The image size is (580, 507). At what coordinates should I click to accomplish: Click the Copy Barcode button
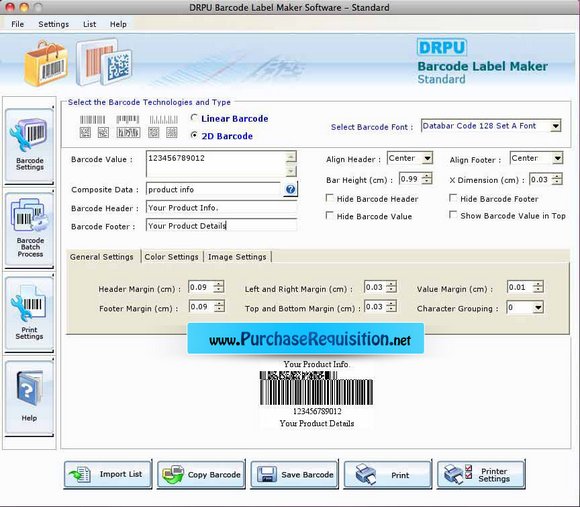click(201, 474)
